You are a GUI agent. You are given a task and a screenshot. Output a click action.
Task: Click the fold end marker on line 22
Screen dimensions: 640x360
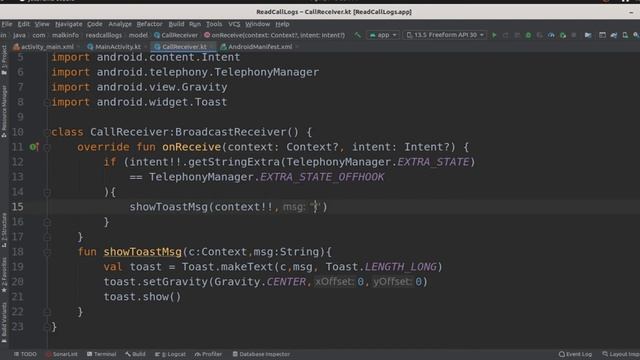click(x=47, y=312)
